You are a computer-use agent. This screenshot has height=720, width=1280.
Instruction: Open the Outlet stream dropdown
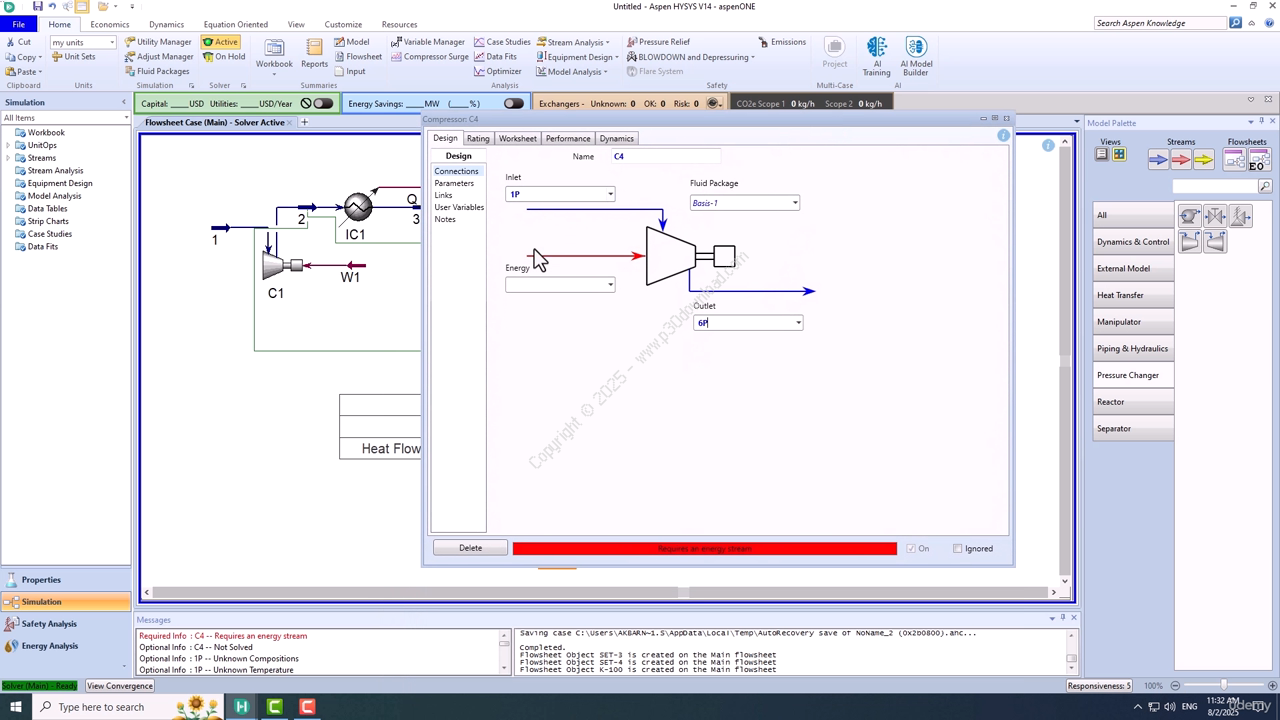click(798, 323)
